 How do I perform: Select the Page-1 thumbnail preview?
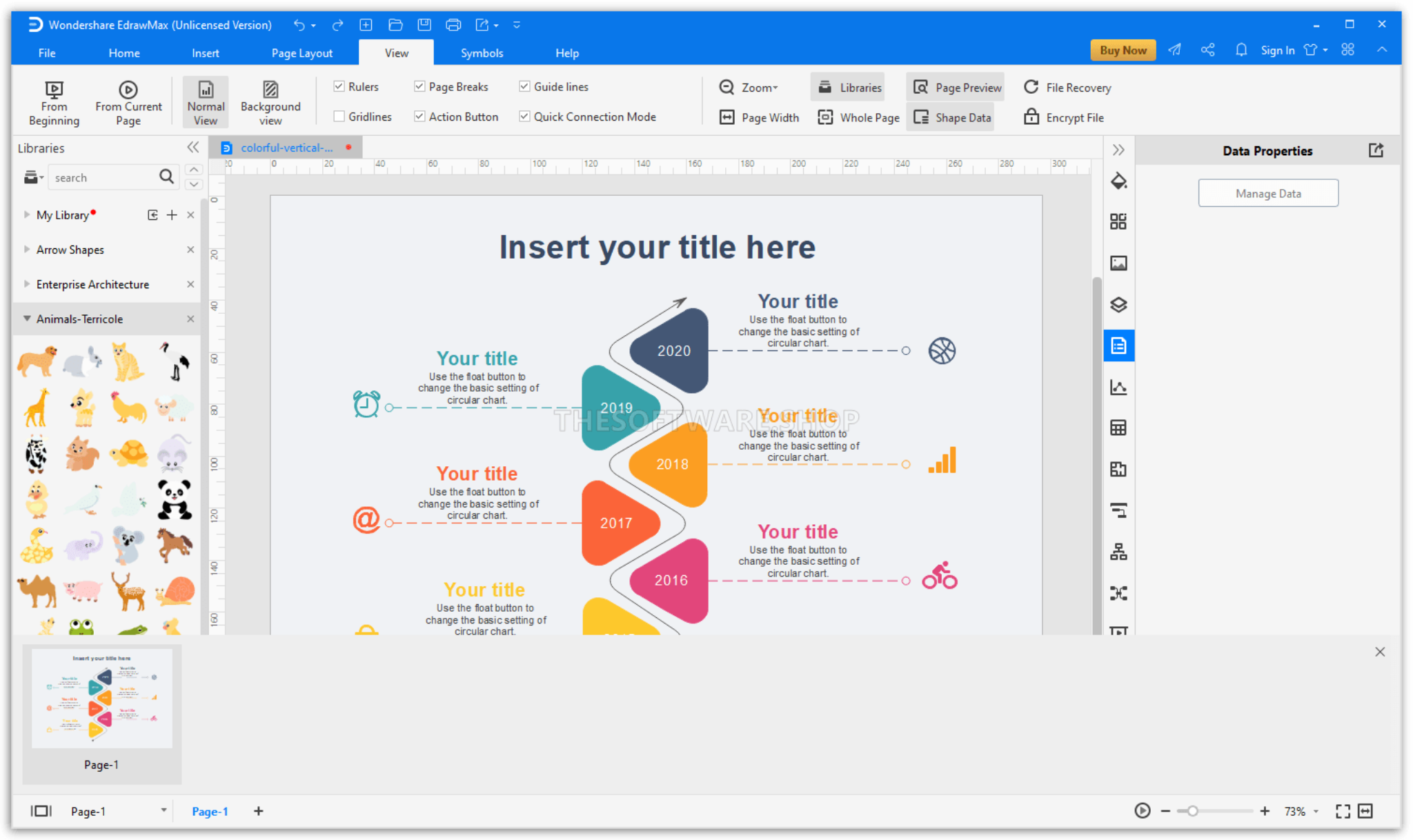[x=100, y=699]
